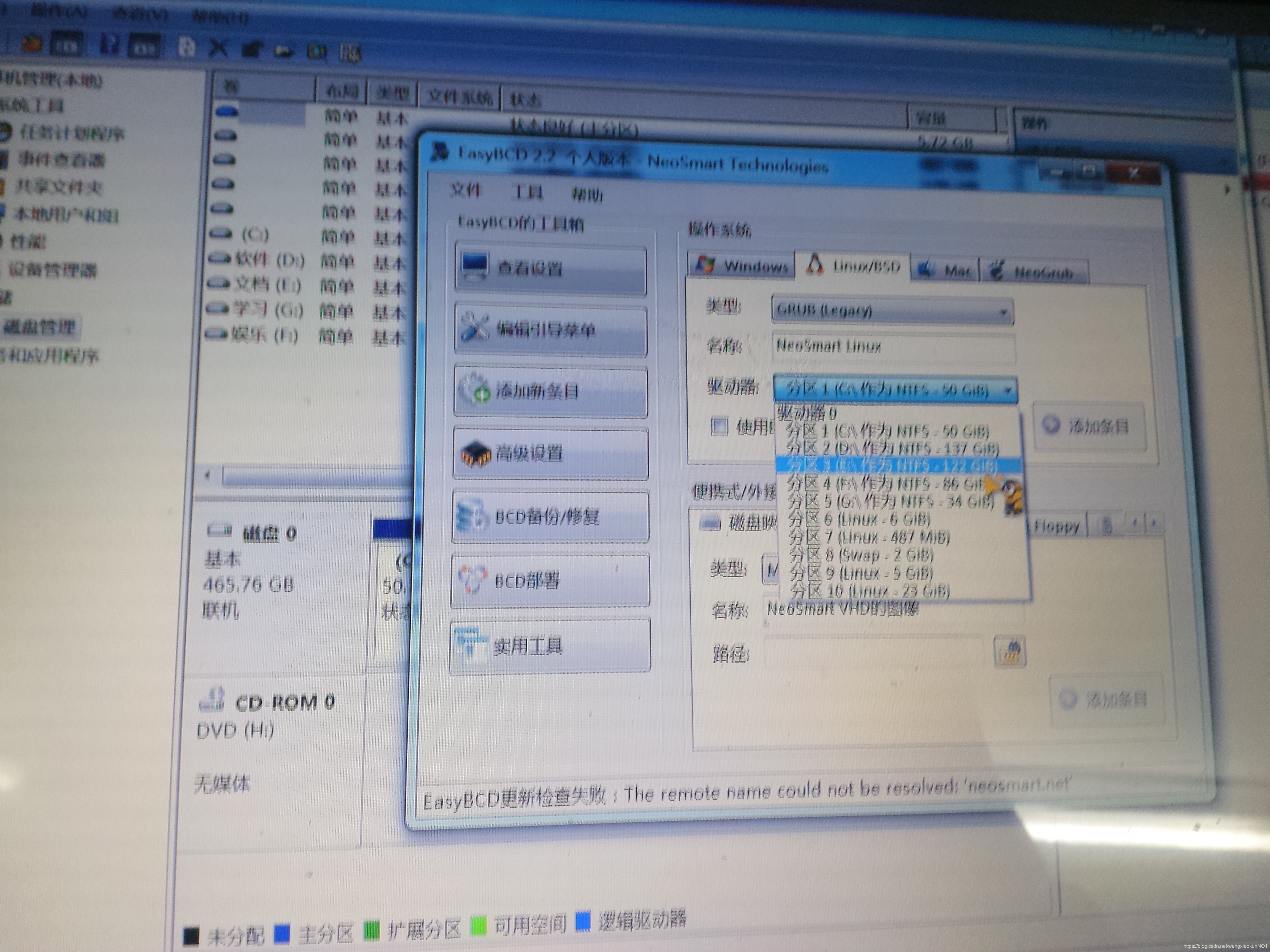Select partition 1 (C:\ NTFS - 50 GiB)
The image size is (1270, 952).
888,431
